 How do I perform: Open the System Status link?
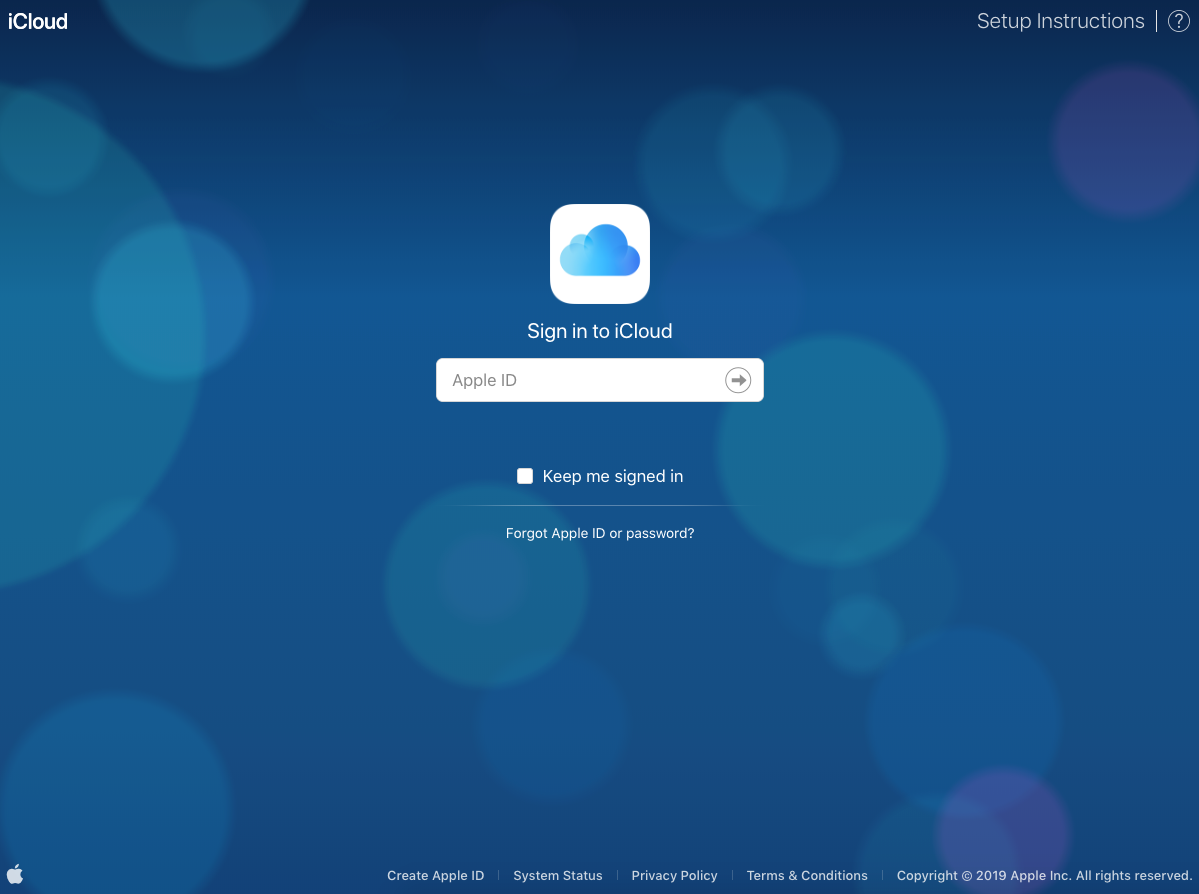pyautogui.click(x=557, y=876)
